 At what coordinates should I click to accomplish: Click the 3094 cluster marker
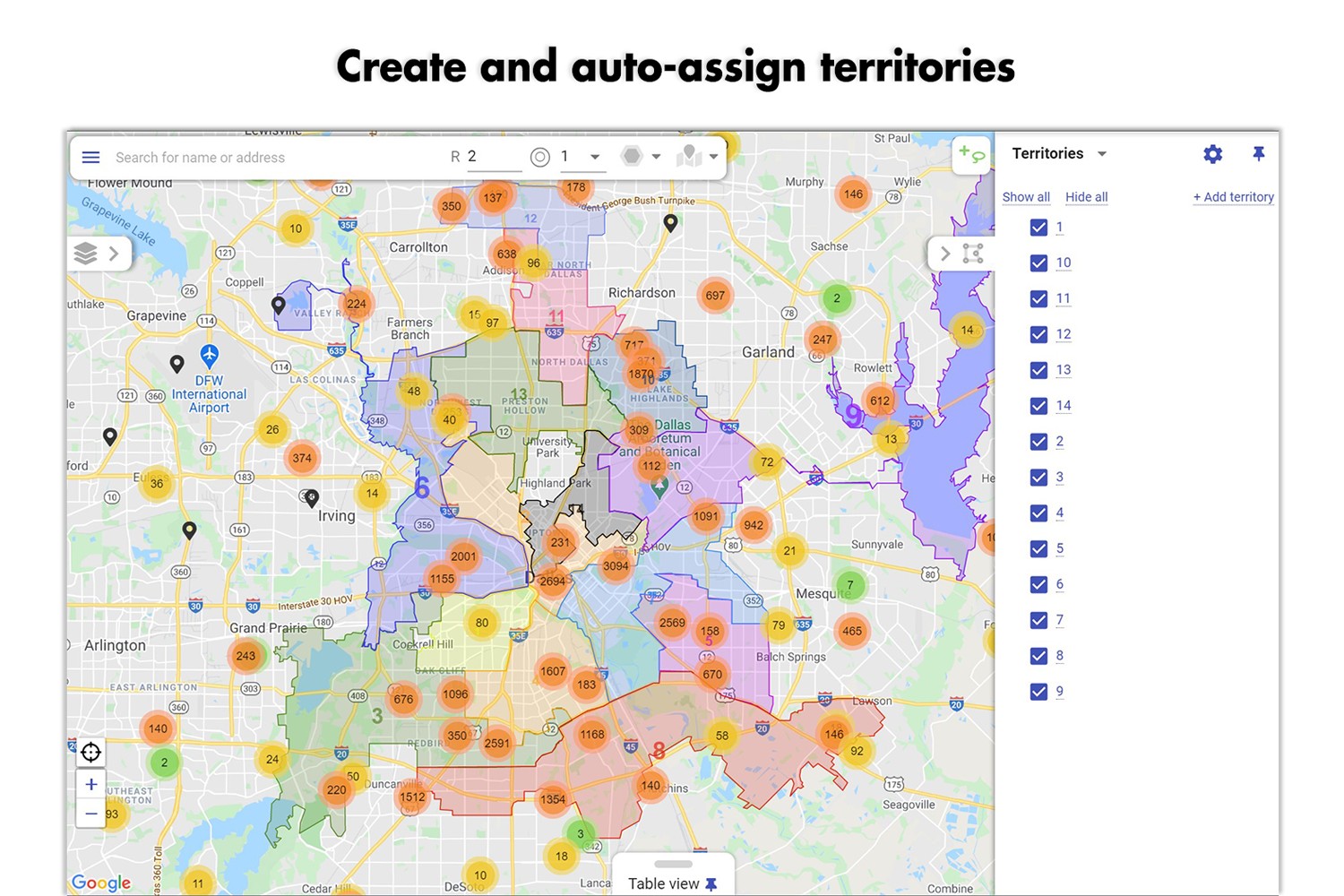click(x=616, y=565)
